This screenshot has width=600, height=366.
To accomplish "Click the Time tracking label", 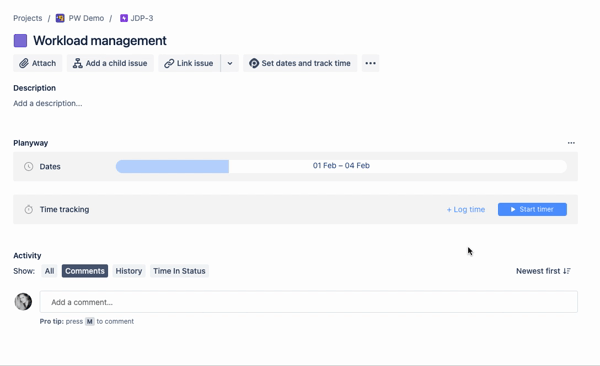I will click(65, 209).
